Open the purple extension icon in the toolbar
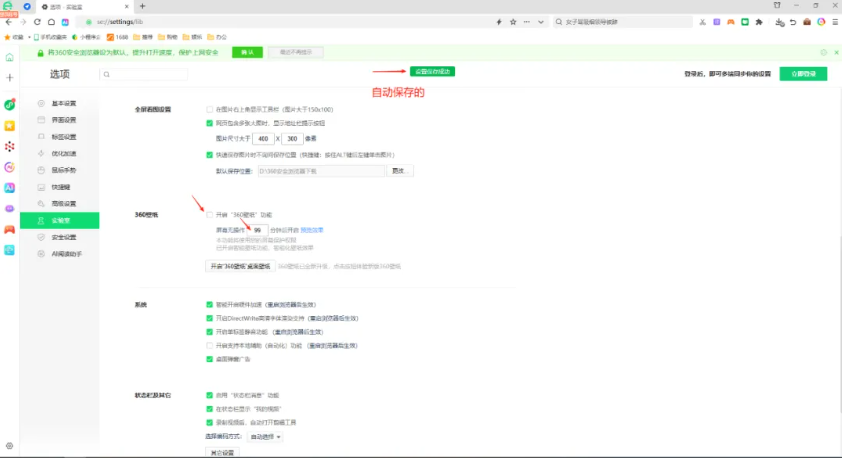This screenshot has width=842, height=458. tap(716, 22)
